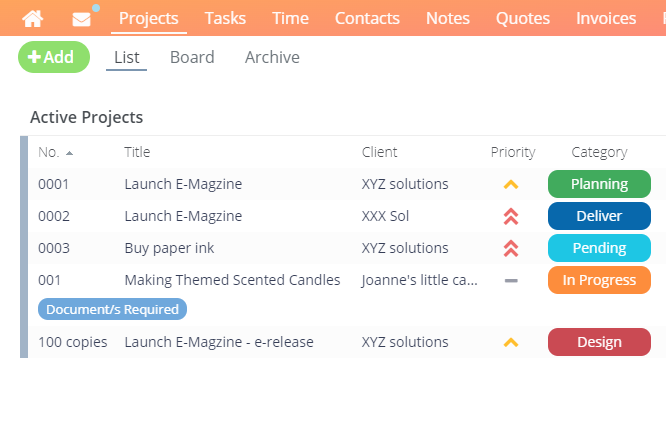Screen dimensions: 666x429
Task: Open the Quotes menu
Action: pyautogui.click(x=523, y=18)
